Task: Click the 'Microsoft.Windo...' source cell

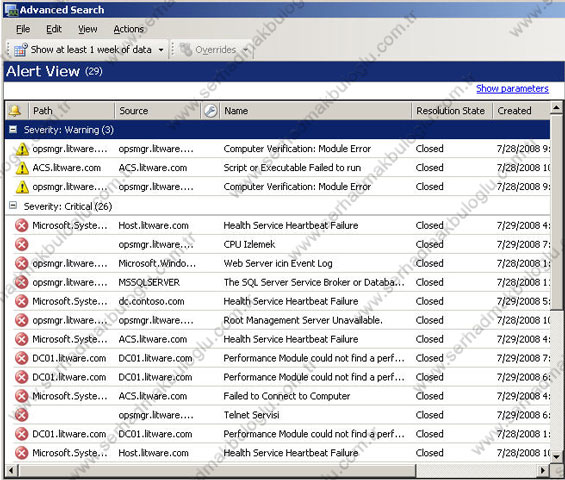Action: (157, 263)
